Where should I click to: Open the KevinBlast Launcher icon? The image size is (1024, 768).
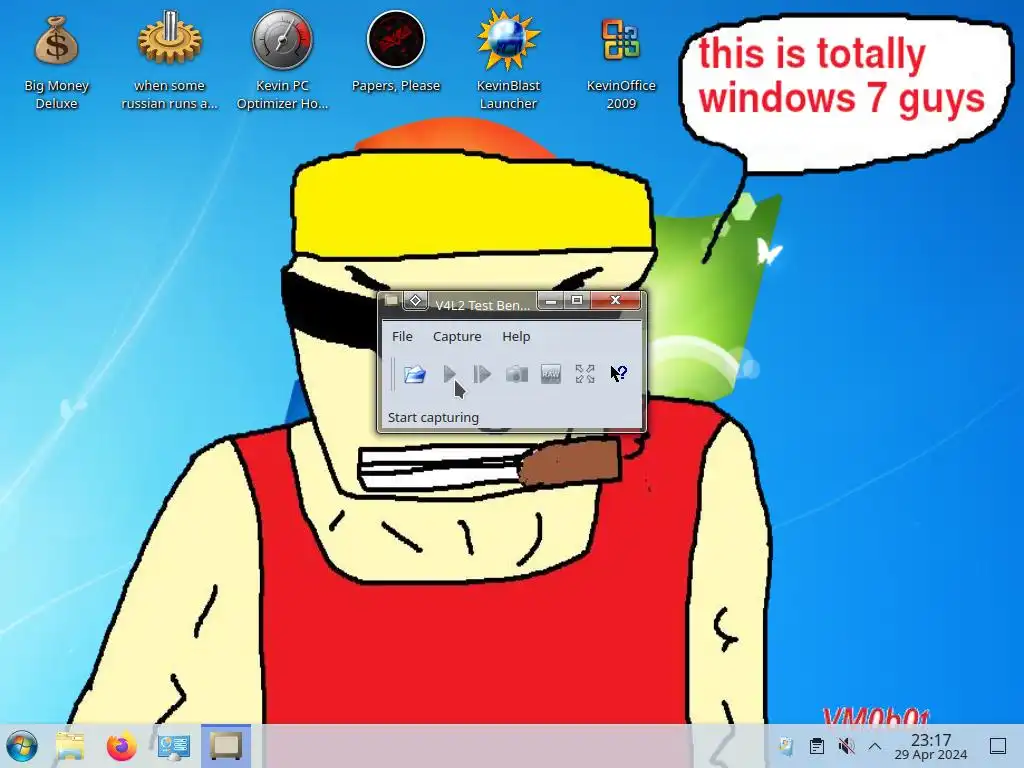tap(508, 62)
